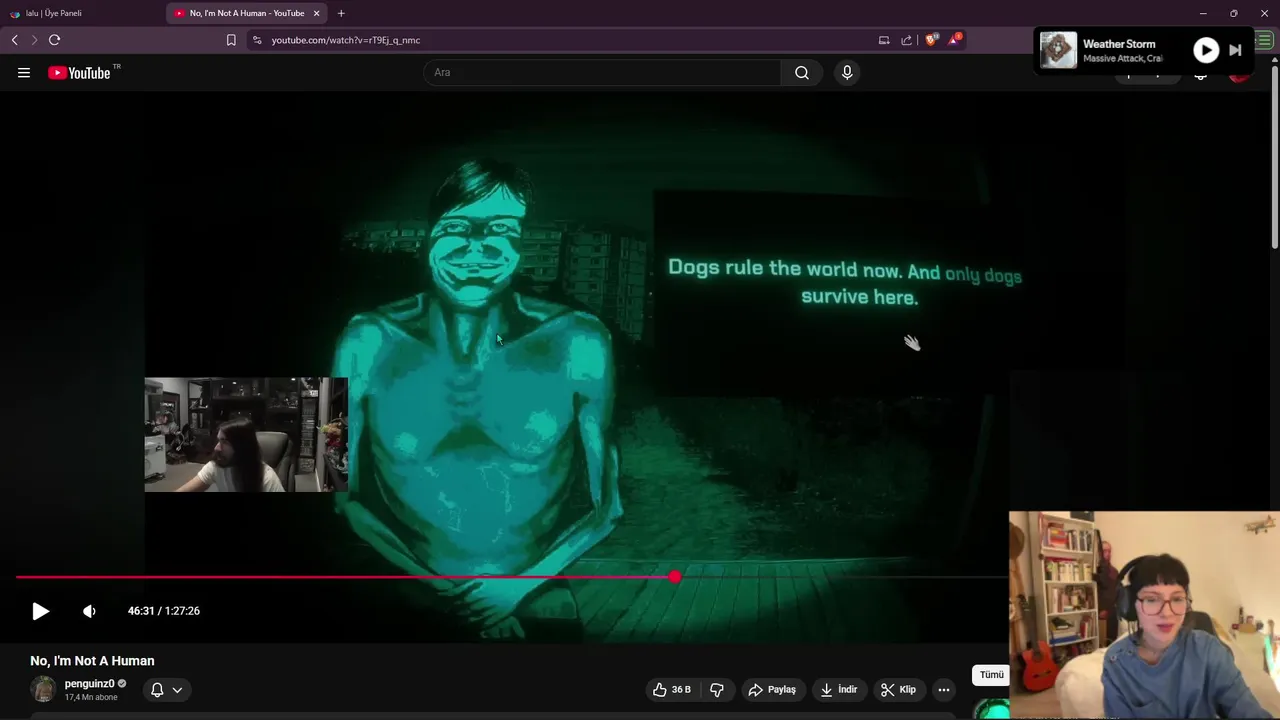Restore down the browser window
The width and height of the screenshot is (1280, 720).
pos(1233,13)
